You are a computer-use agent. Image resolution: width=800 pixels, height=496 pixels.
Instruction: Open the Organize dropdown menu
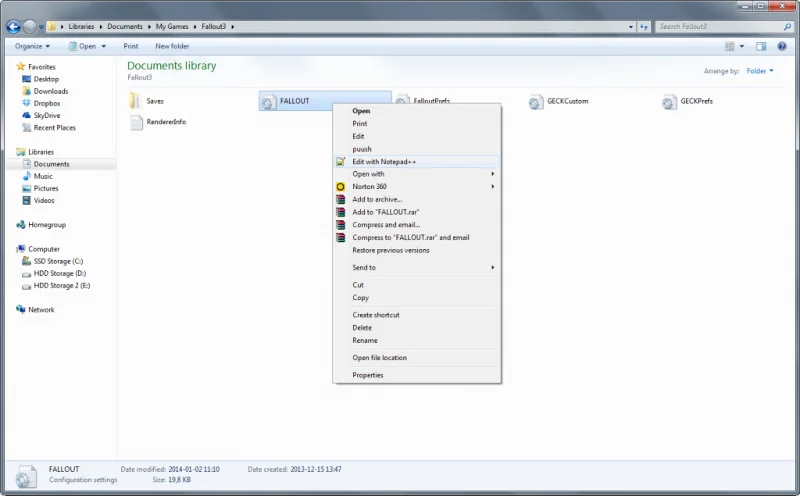pyautogui.click(x=32, y=46)
